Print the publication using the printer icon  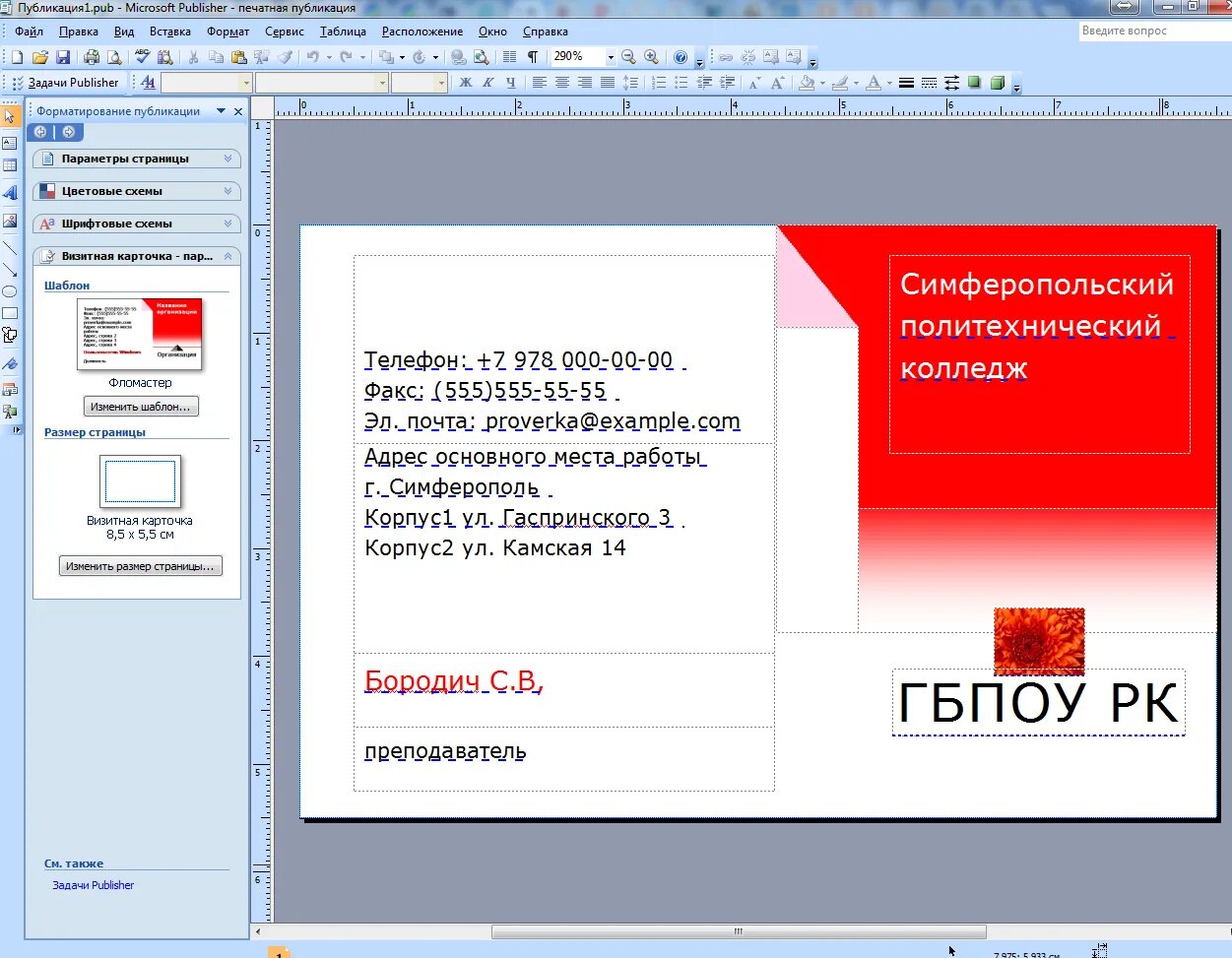coord(92,57)
